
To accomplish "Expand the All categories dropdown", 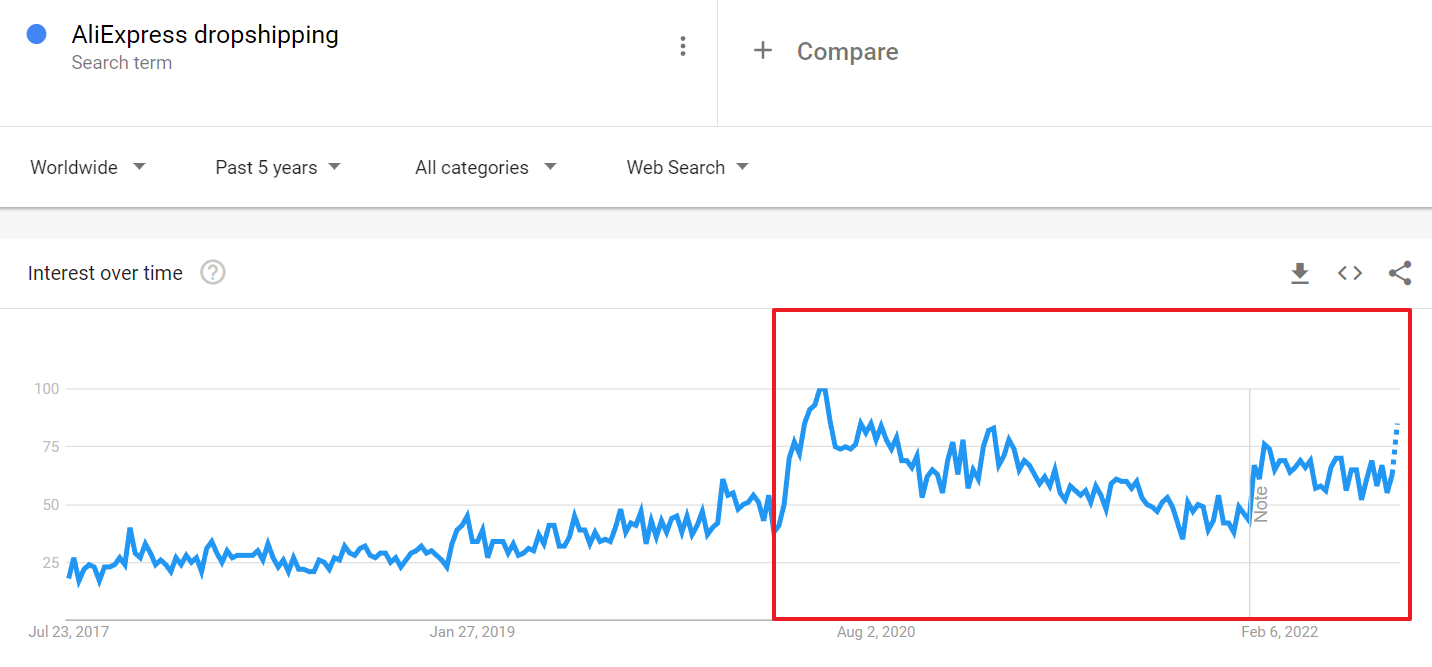I will coord(486,167).
